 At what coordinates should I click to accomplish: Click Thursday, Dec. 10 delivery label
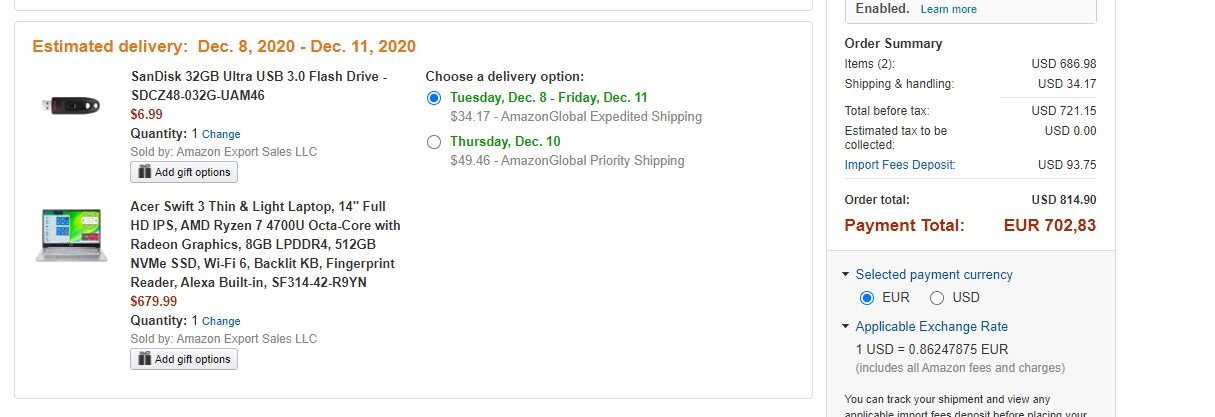(505, 142)
